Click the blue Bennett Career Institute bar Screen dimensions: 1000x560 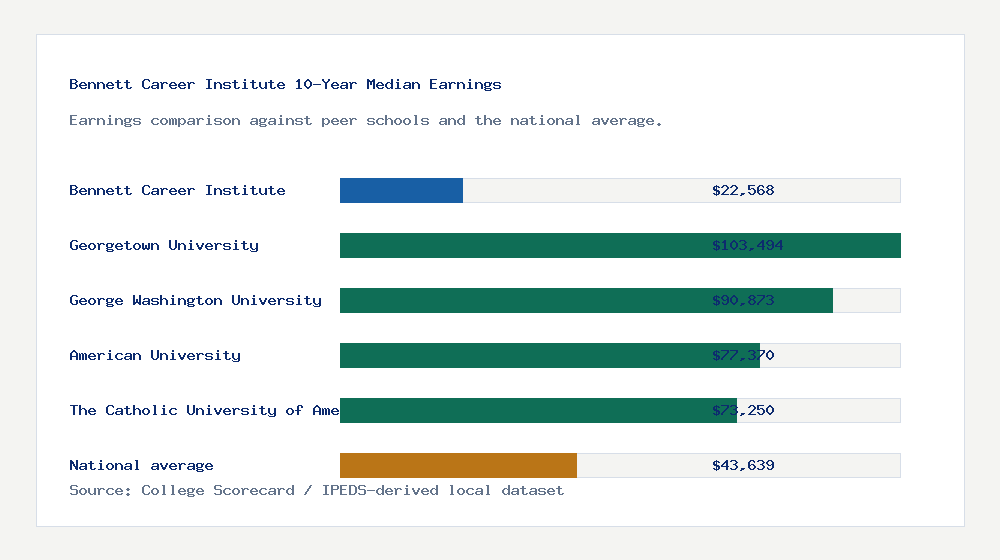[x=401, y=191]
